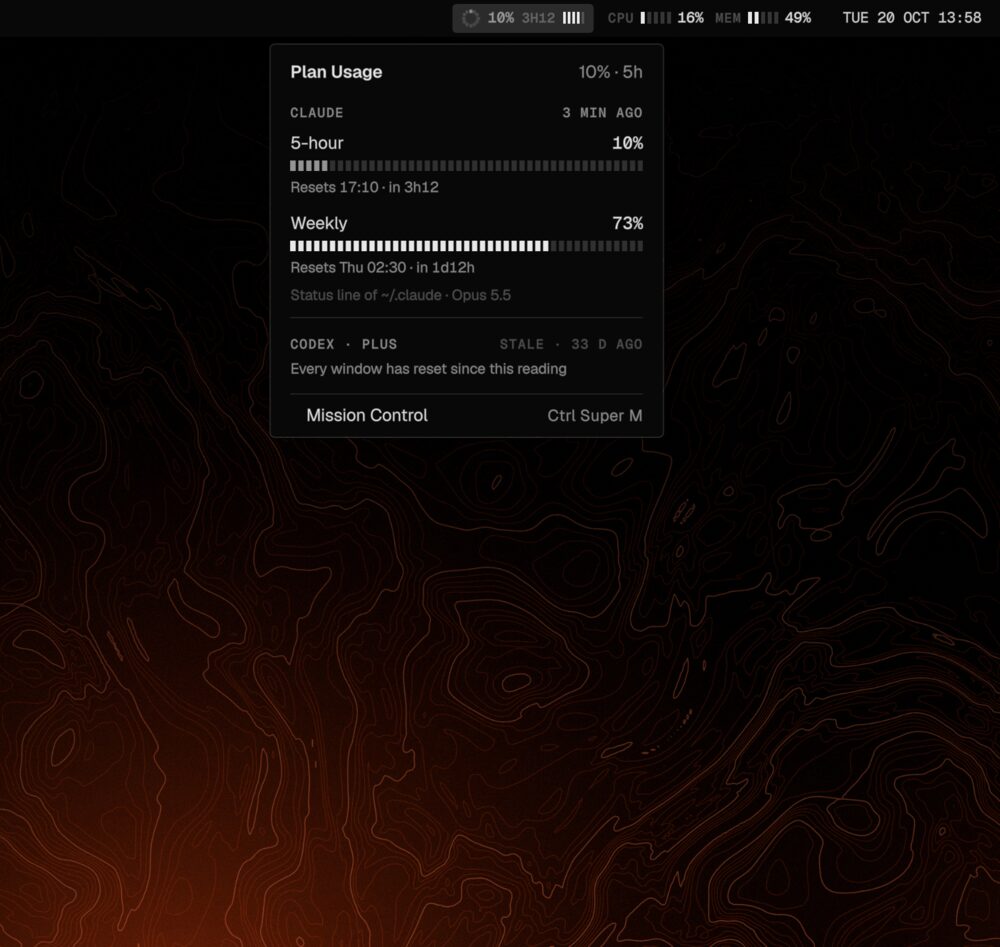Screen dimensions: 1000x947
Task: Click the '10% · 5h' summary in popup header
Action: point(610,72)
